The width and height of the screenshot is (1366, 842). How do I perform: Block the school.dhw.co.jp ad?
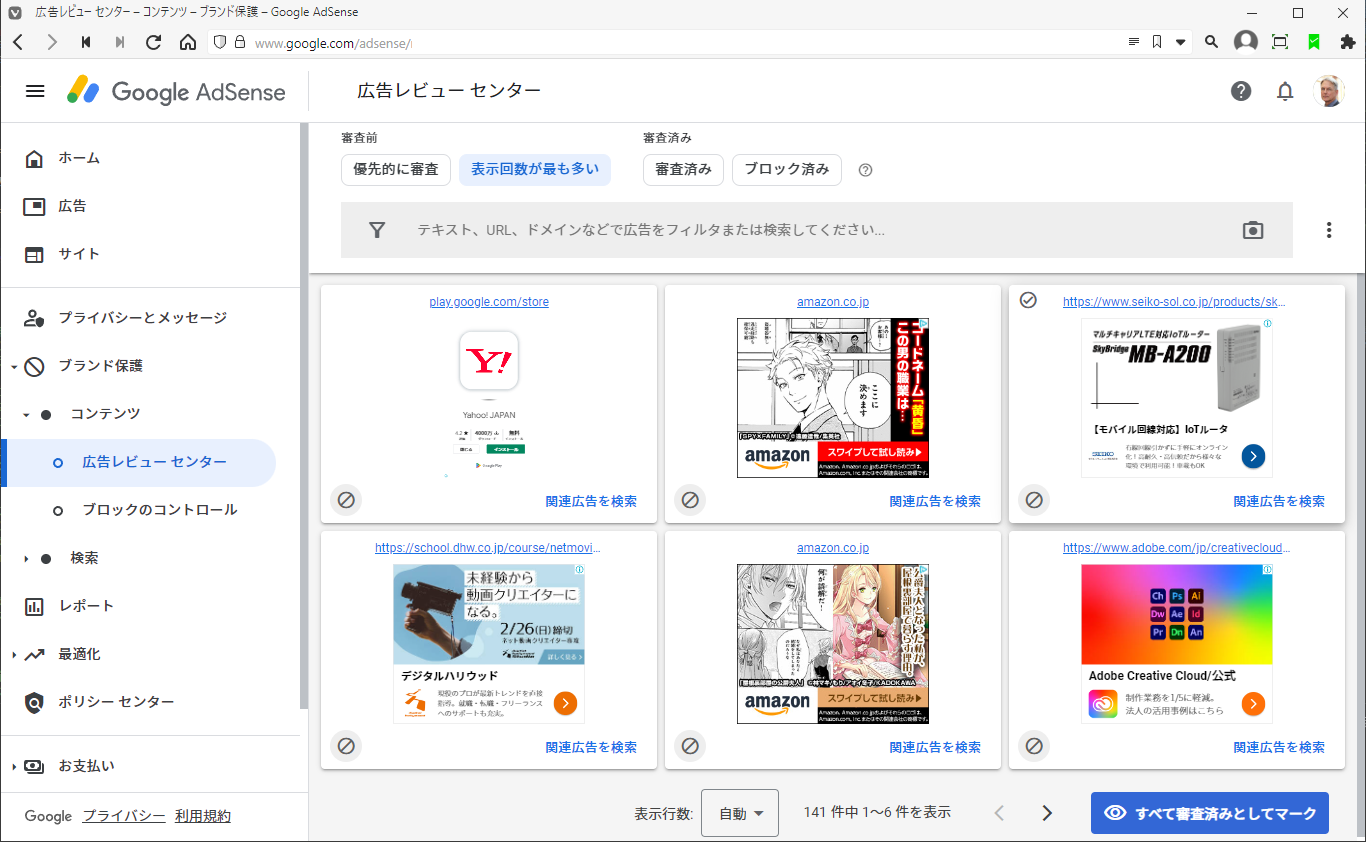point(346,746)
